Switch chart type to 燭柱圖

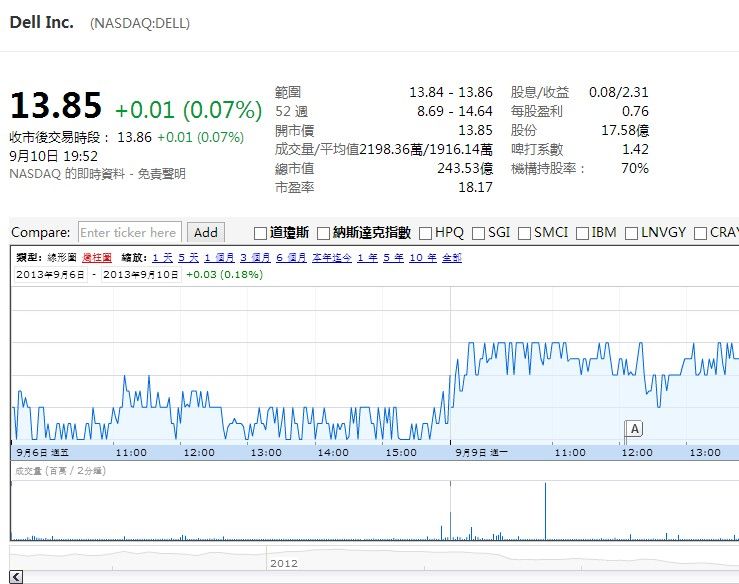(x=97, y=257)
